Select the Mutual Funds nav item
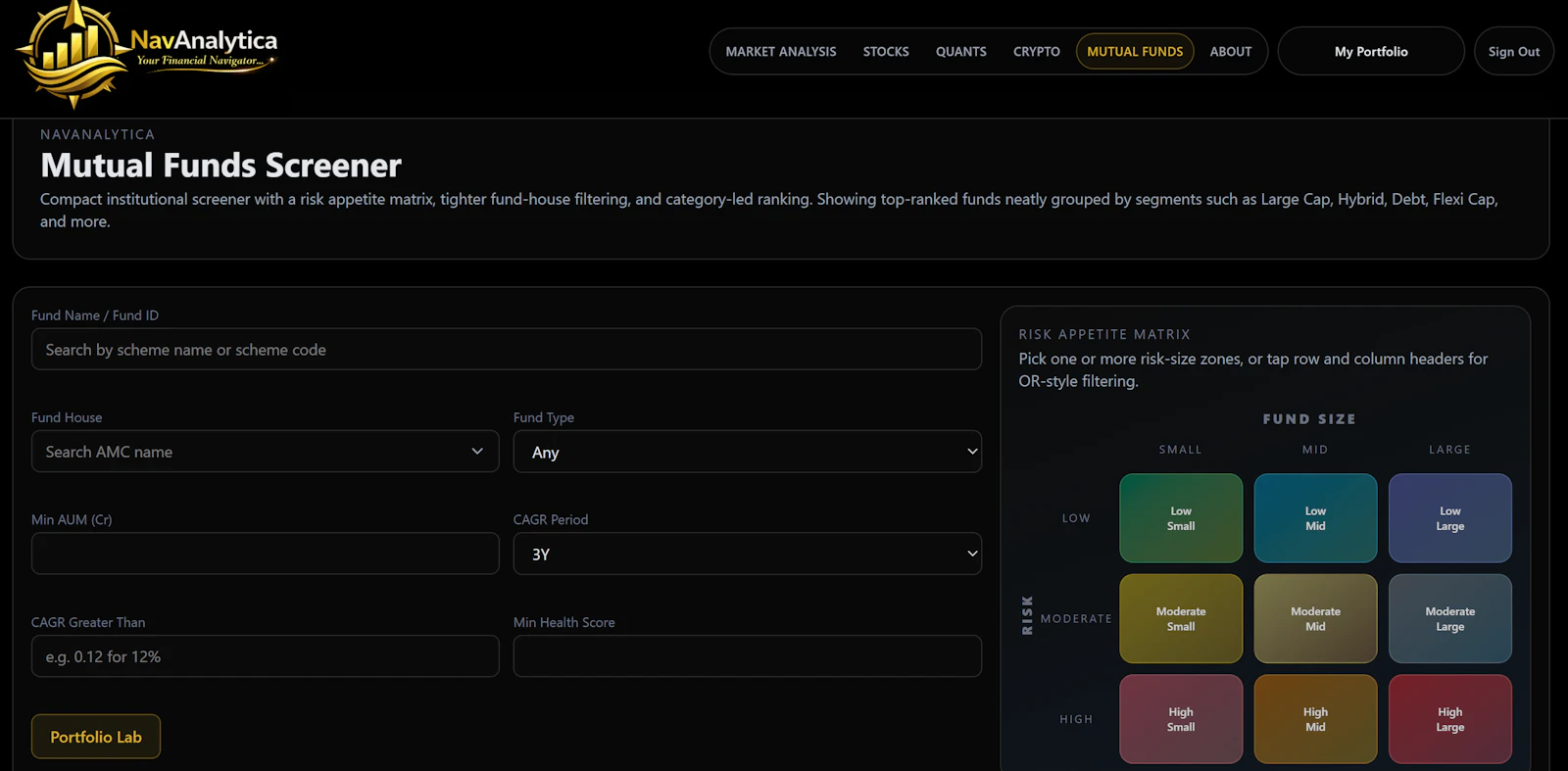 (x=1135, y=52)
